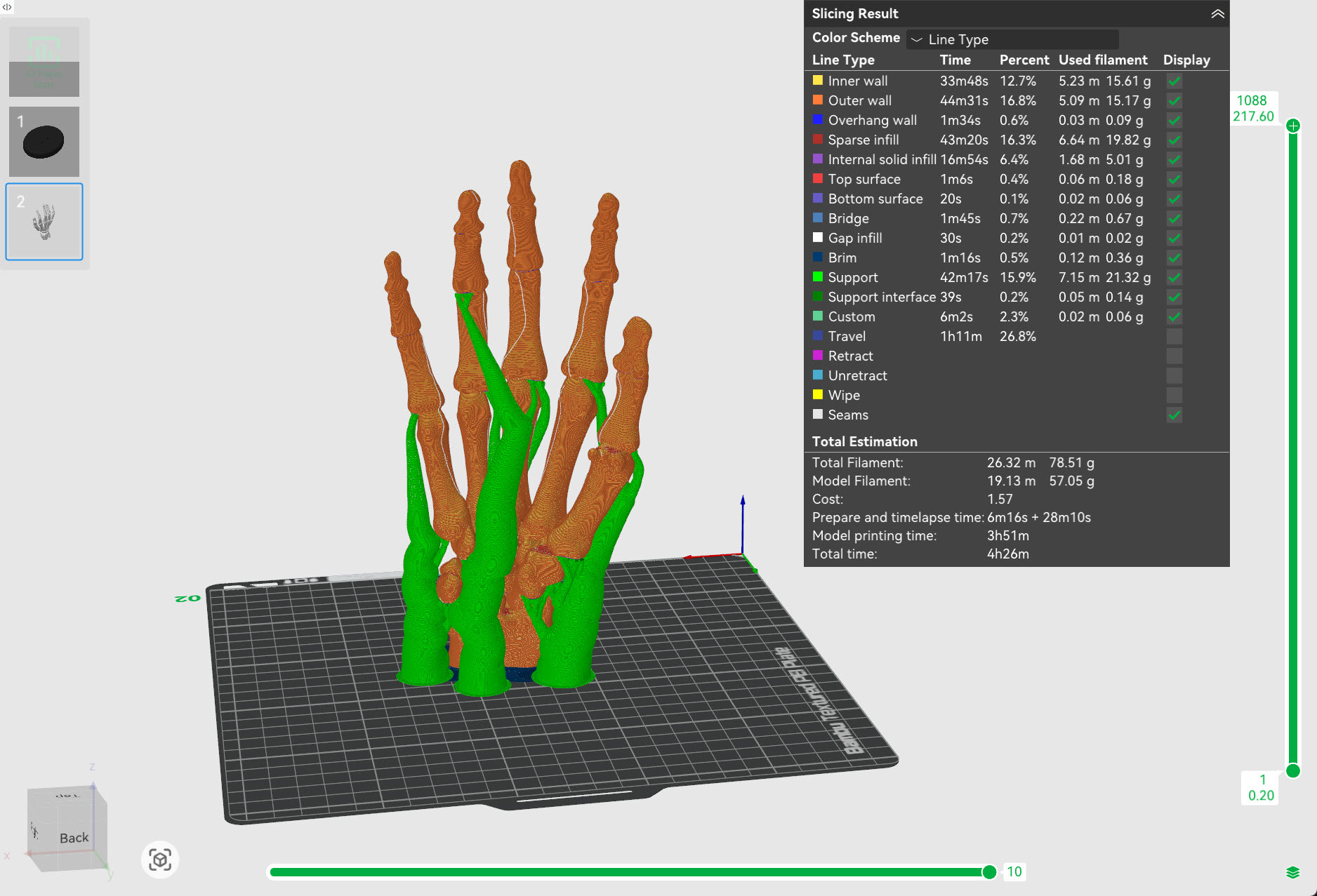Viewport: 1317px width, 896px height.
Task: Click the plus icon atop the layer slider
Action: 1292,126
